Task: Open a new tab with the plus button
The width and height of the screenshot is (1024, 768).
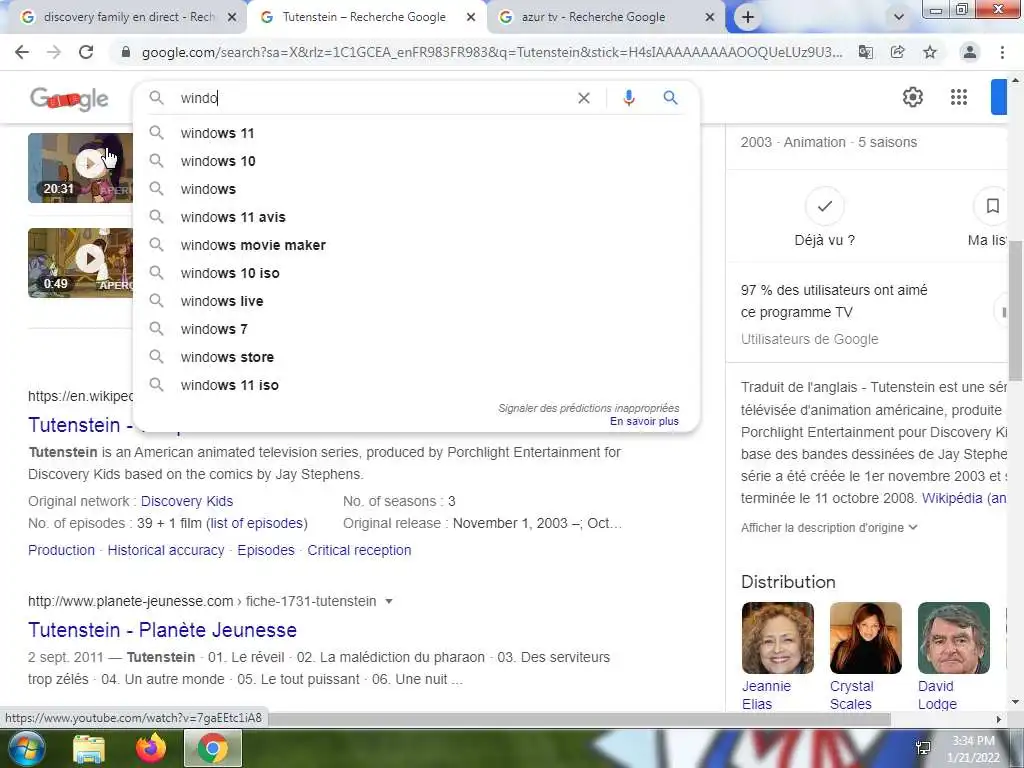Action: (x=748, y=17)
